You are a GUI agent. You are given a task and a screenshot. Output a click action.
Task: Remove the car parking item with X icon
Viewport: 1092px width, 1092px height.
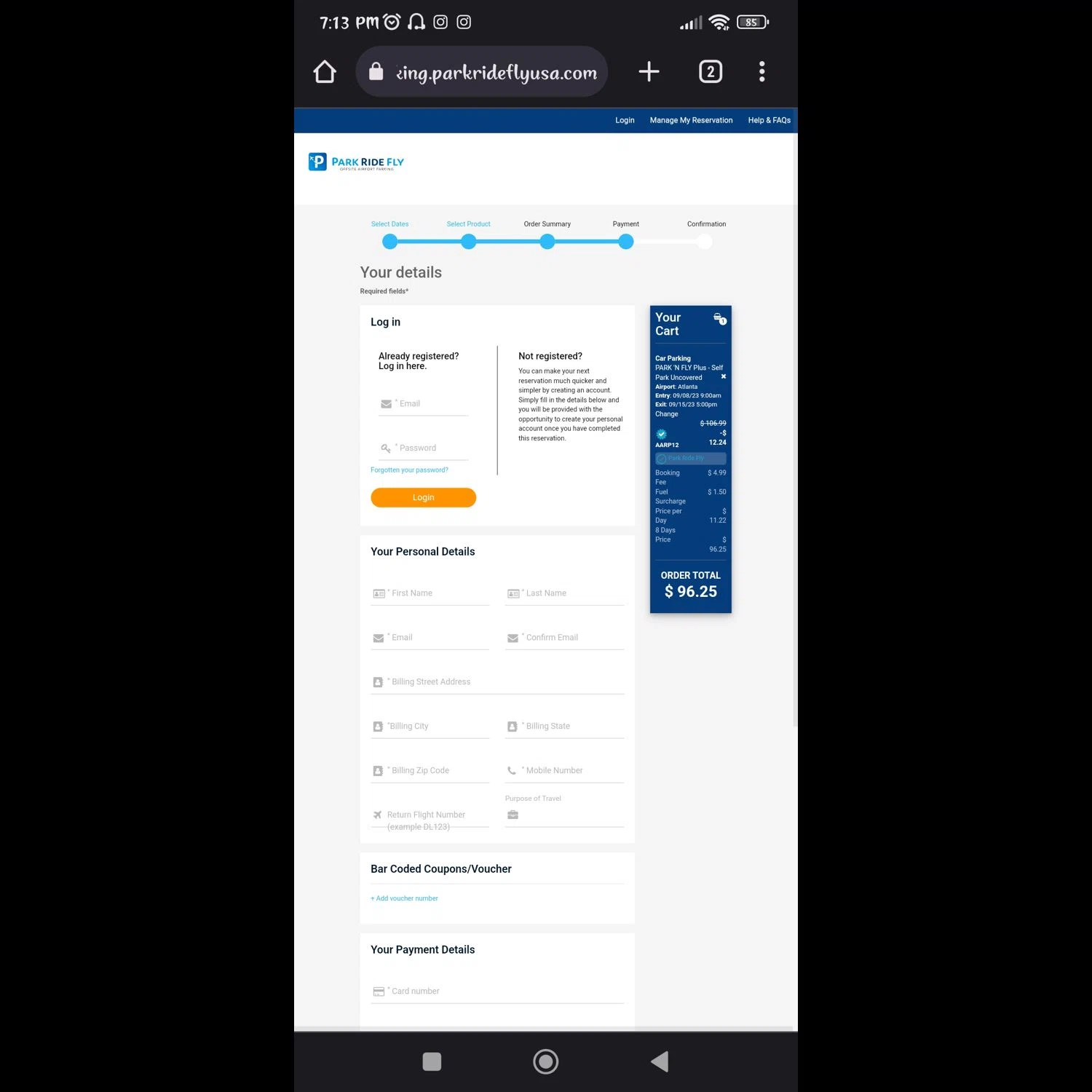click(723, 376)
